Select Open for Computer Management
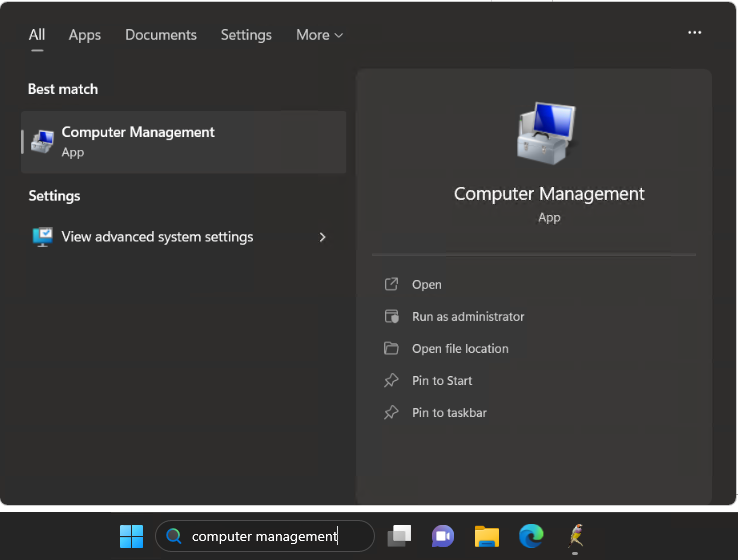This screenshot has height=560, width=738. click(x=427, y=284)
